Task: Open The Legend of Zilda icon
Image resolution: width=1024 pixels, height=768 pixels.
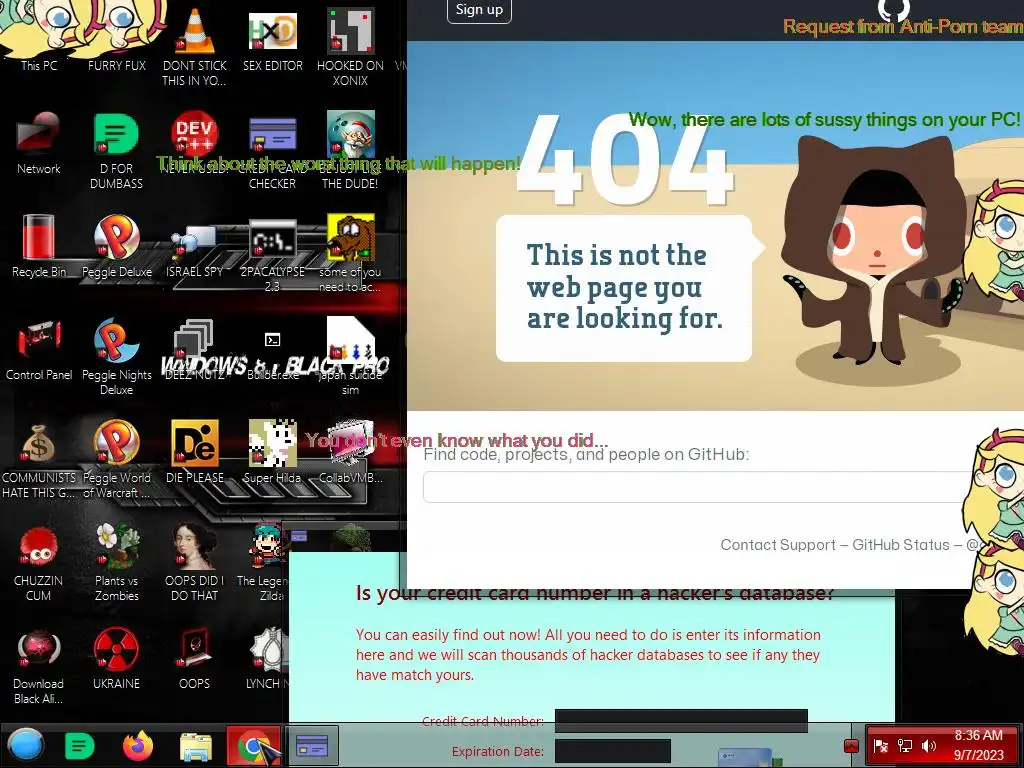Action: 263,562
